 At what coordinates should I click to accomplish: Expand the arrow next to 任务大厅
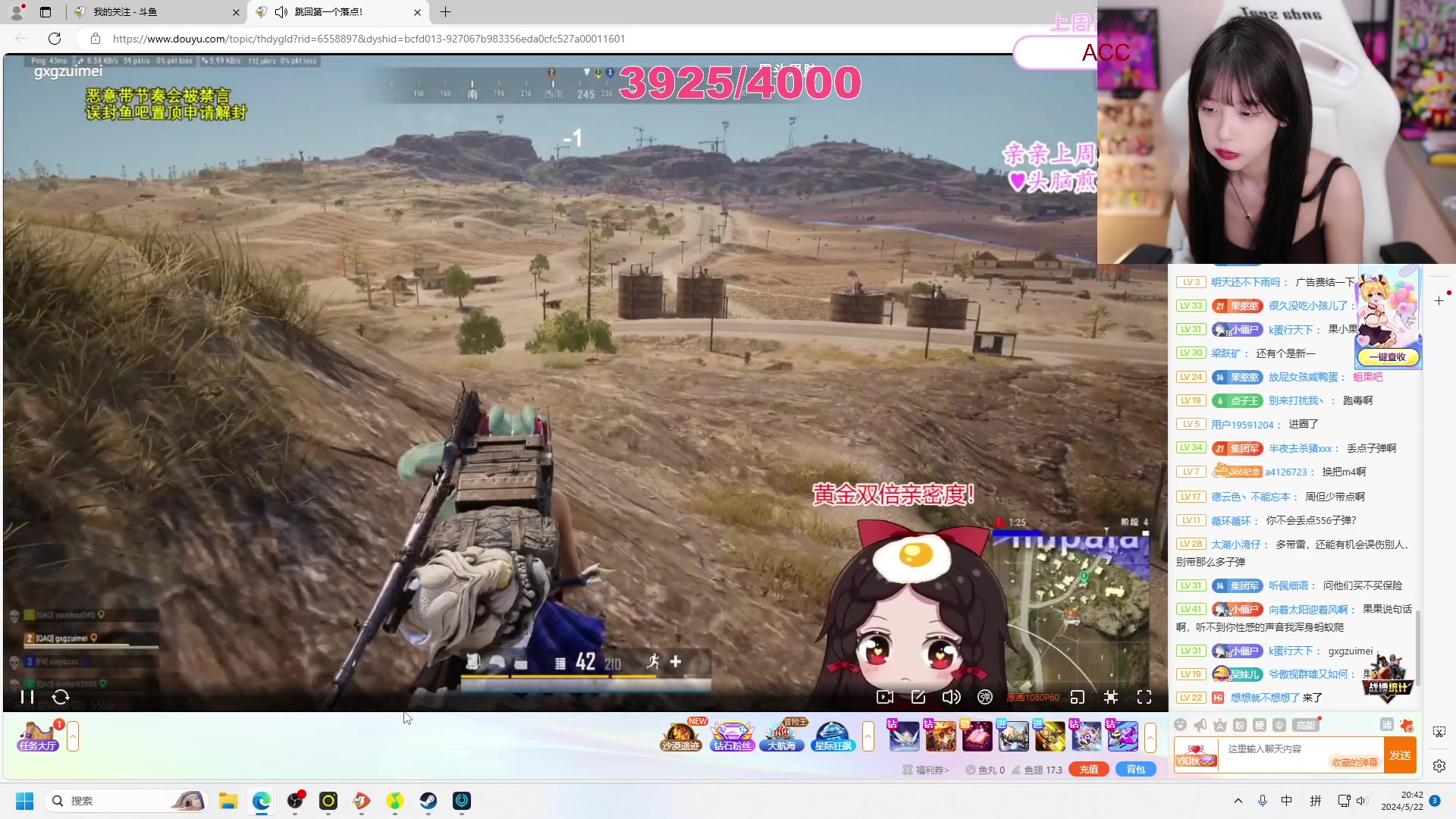[x=73, y=736]
